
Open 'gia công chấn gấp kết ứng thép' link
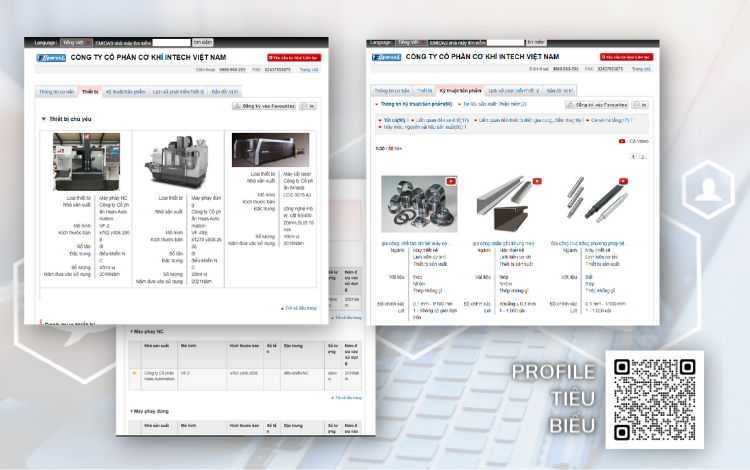(503, 243)
